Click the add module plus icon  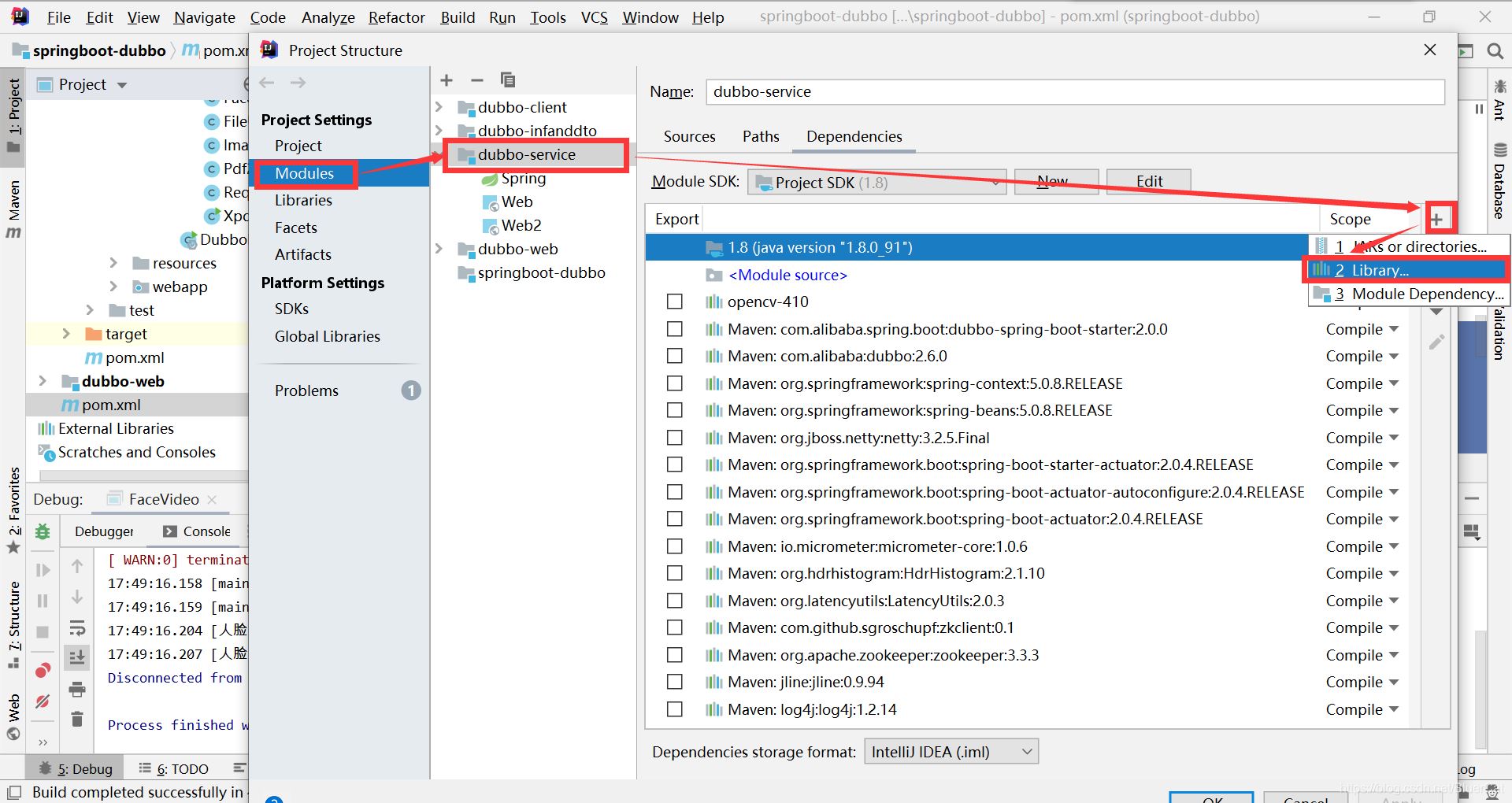click(x=447, y=80)
